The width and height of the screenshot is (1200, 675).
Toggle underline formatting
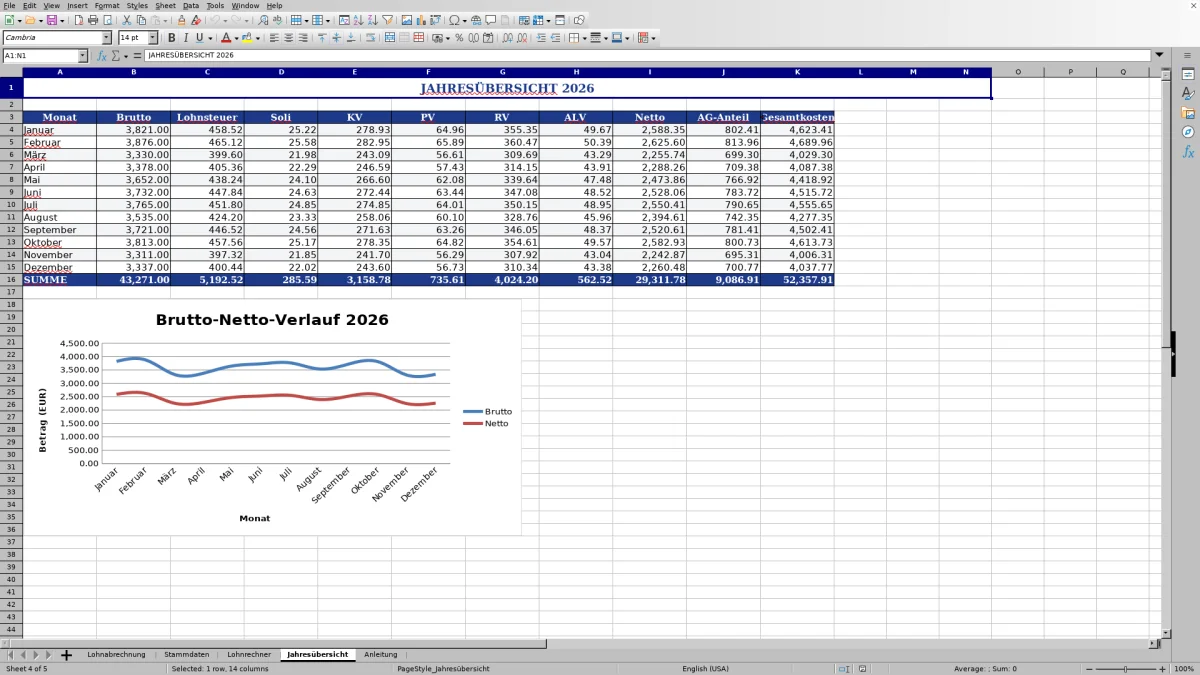coord(199,37)
